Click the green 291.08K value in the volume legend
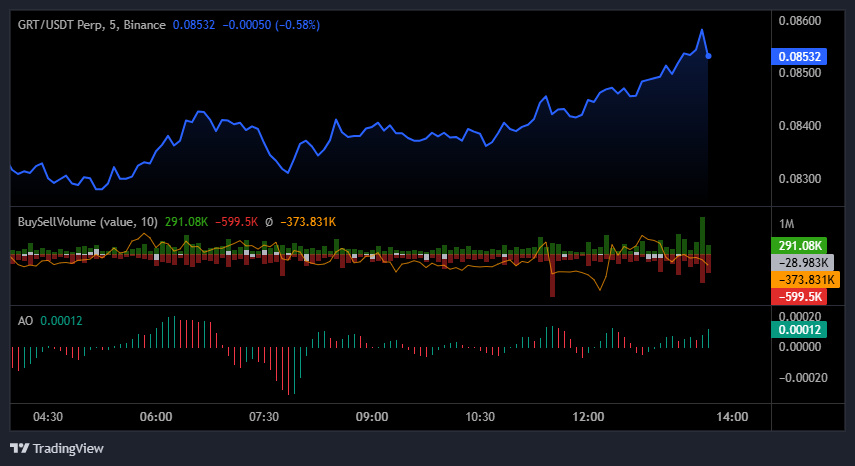This screenshot has width=855, height=466. pos(186,221)
